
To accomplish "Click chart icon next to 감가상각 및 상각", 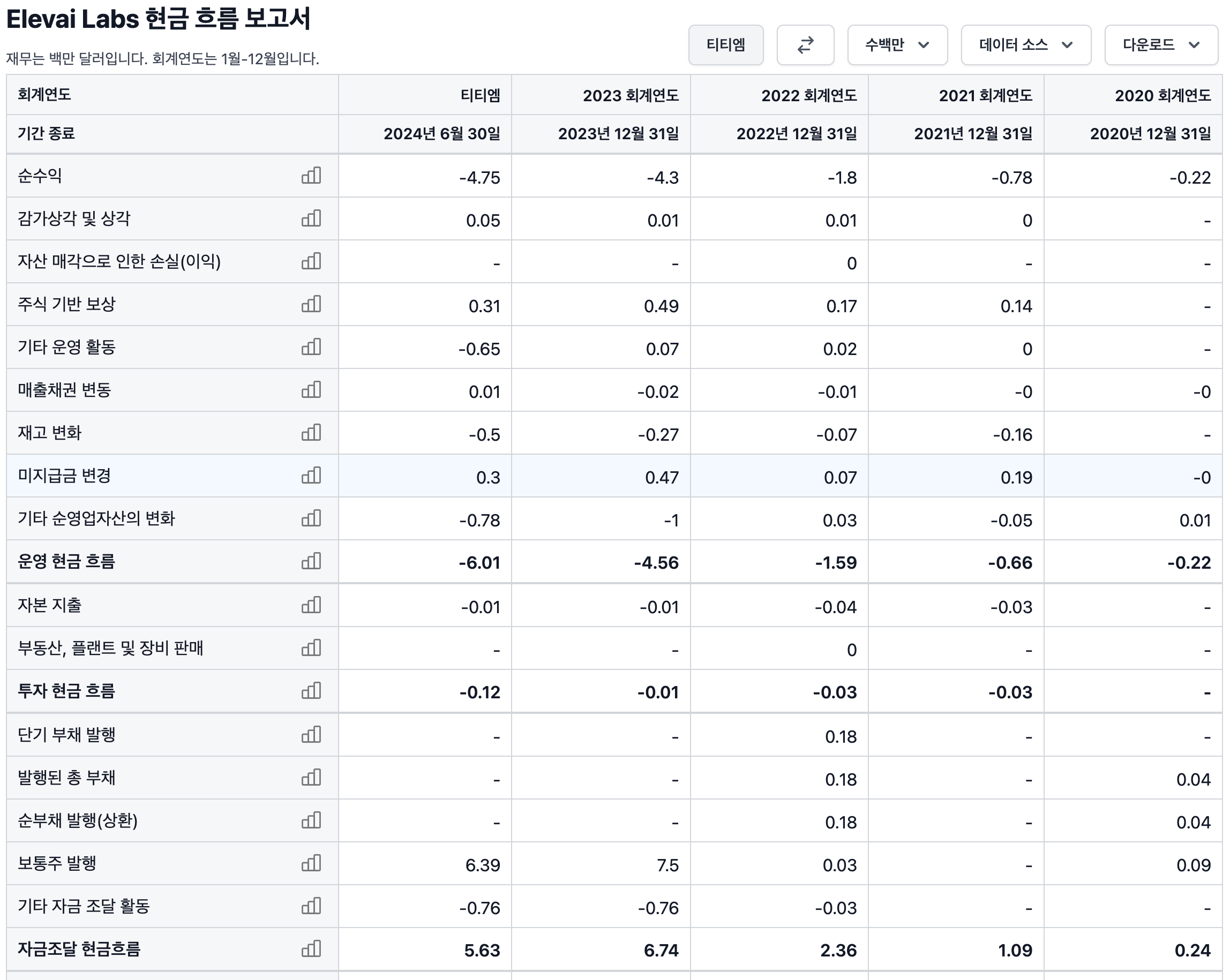I will 311,218.
